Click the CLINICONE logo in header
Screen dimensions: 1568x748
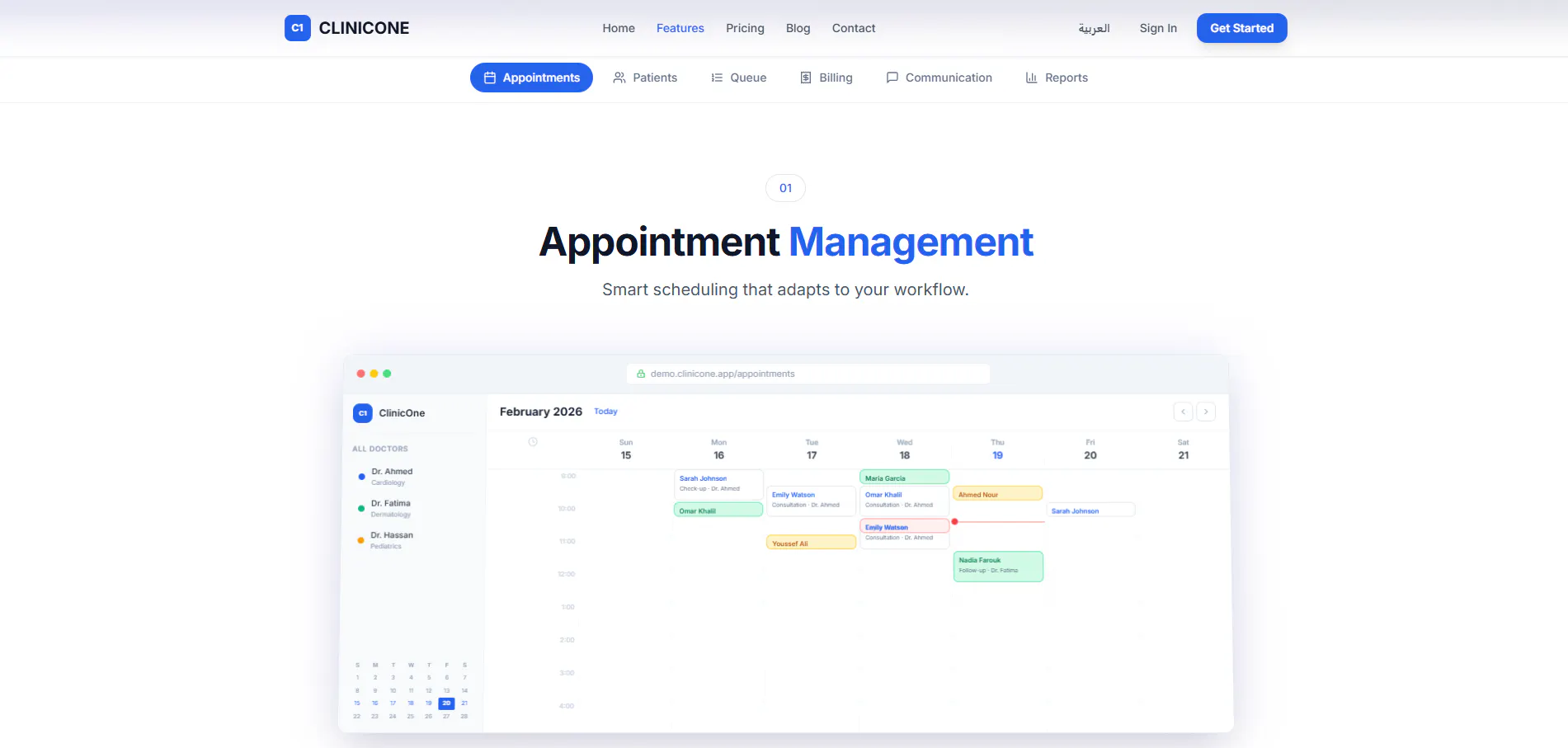(x=346, y=28)
